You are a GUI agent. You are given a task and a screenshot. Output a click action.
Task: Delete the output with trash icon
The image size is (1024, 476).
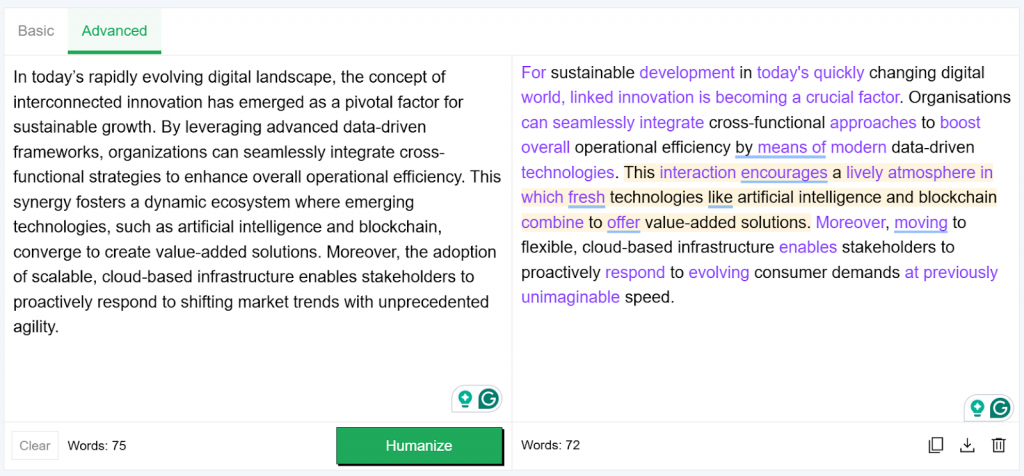(x=998, y=445)
